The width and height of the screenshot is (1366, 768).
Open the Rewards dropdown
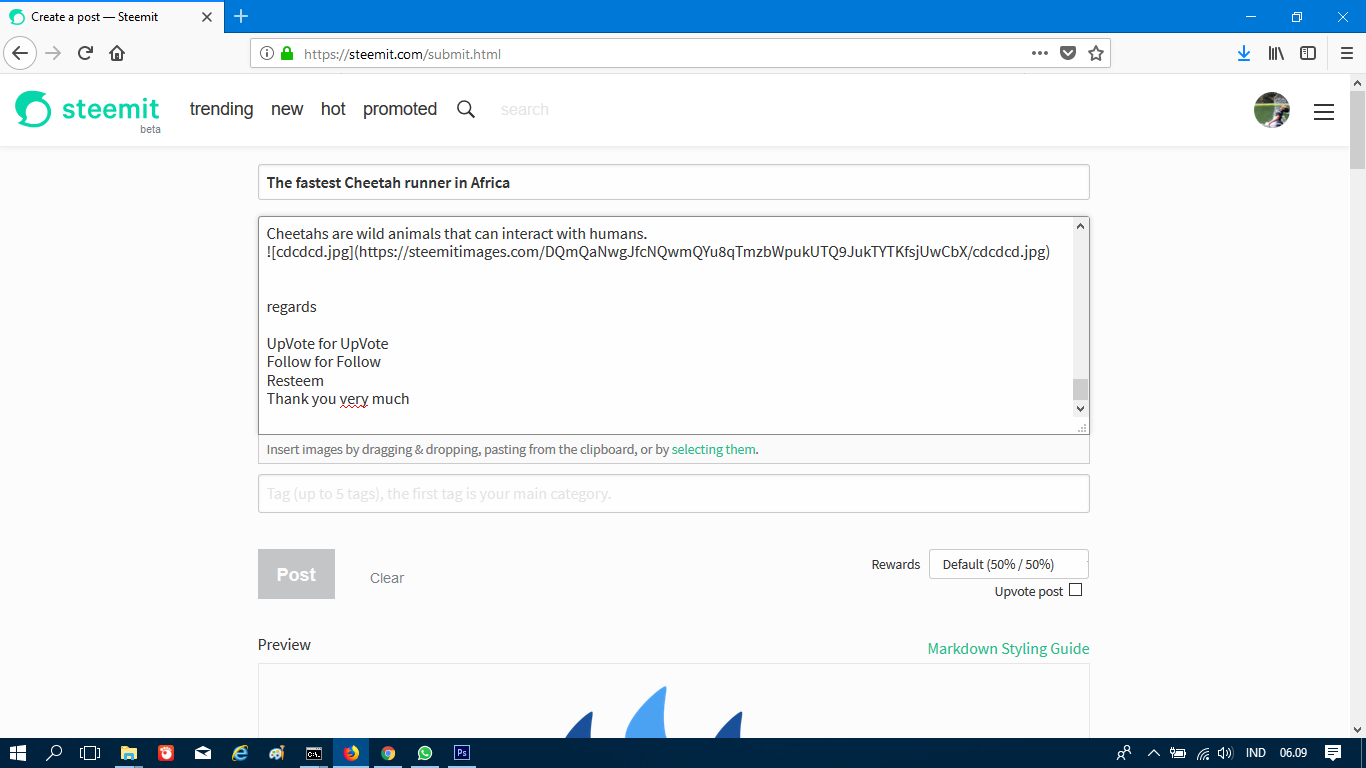[x=1009, y=564]
